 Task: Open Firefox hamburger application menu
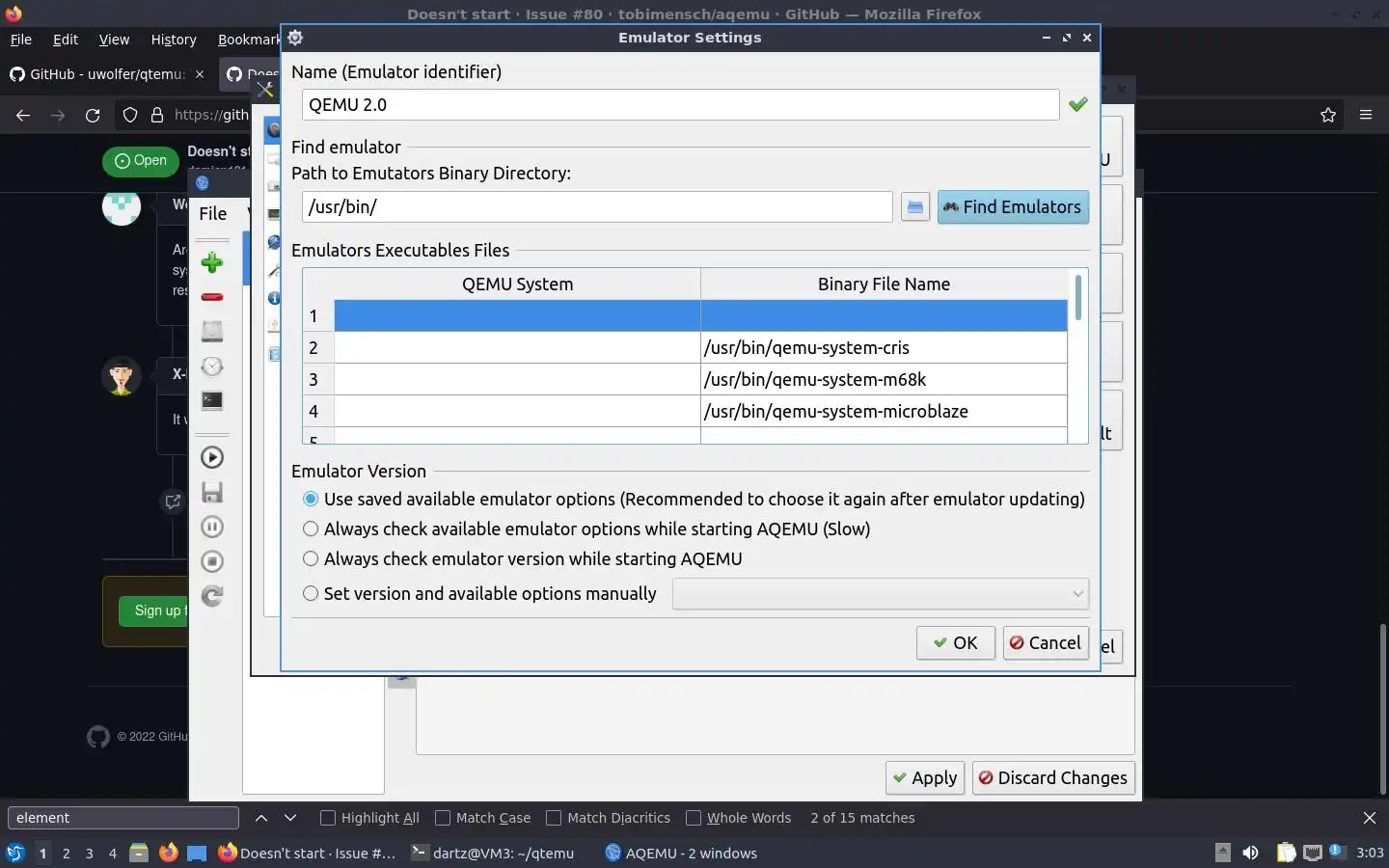coord(1366,115)
